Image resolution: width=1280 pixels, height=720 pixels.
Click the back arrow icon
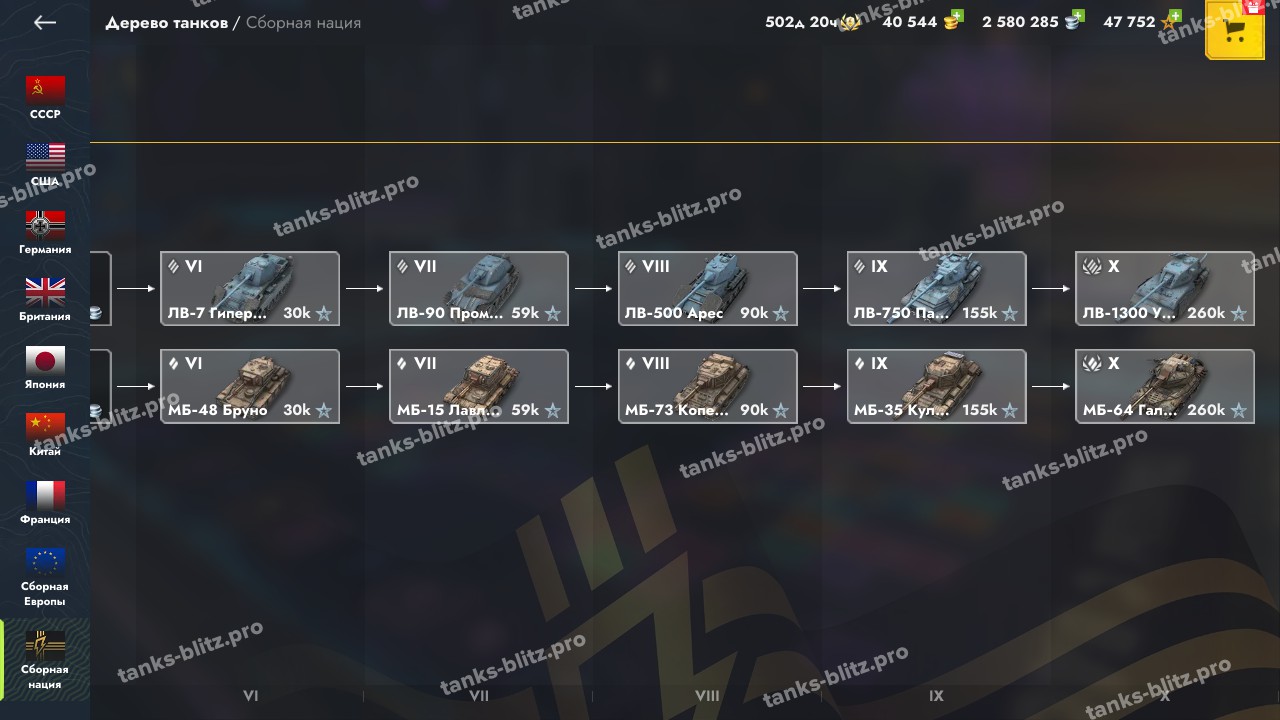[x=45, y=22]
